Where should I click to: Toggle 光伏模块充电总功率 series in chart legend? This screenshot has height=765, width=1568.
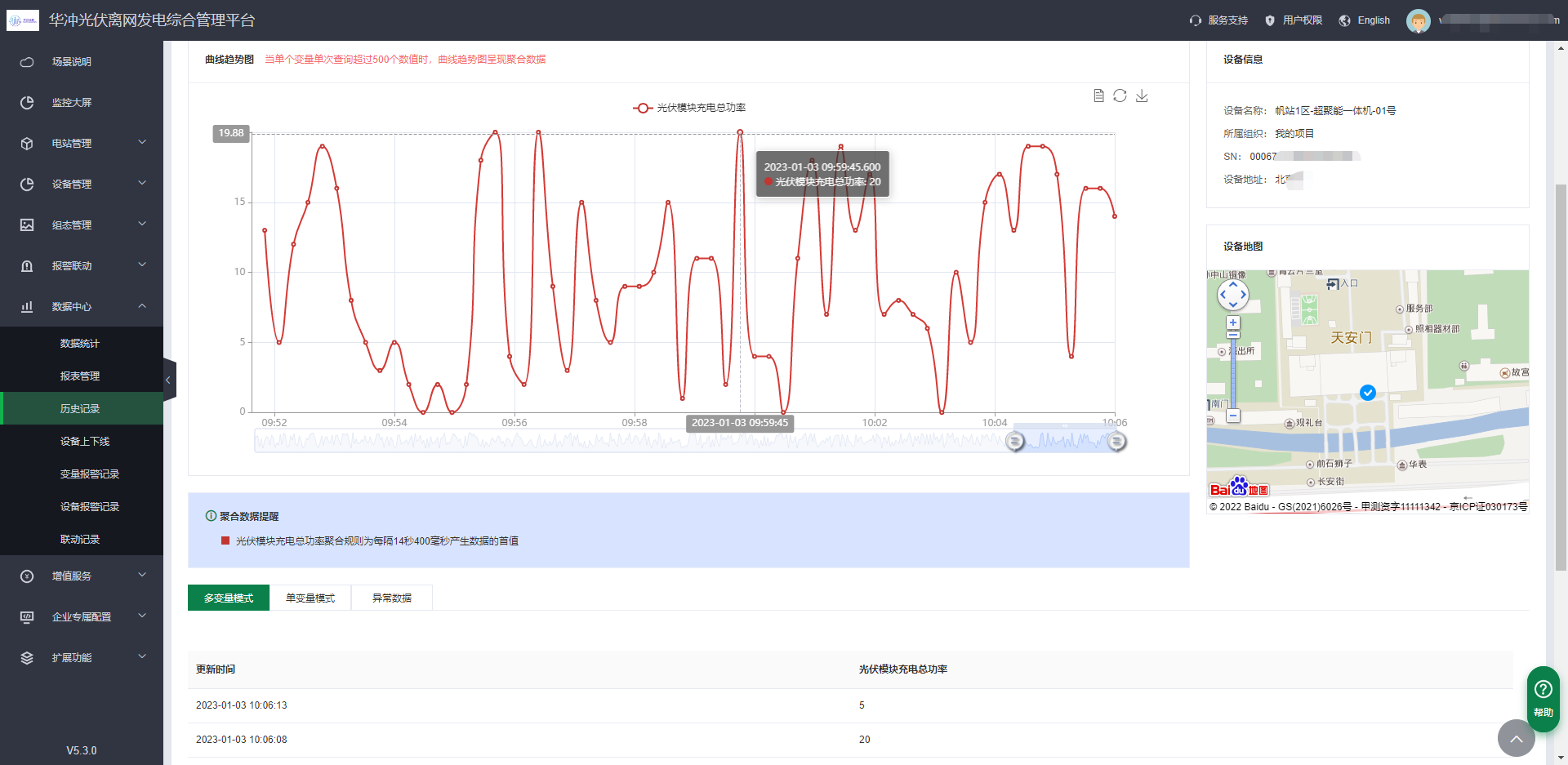click(689, 108)
